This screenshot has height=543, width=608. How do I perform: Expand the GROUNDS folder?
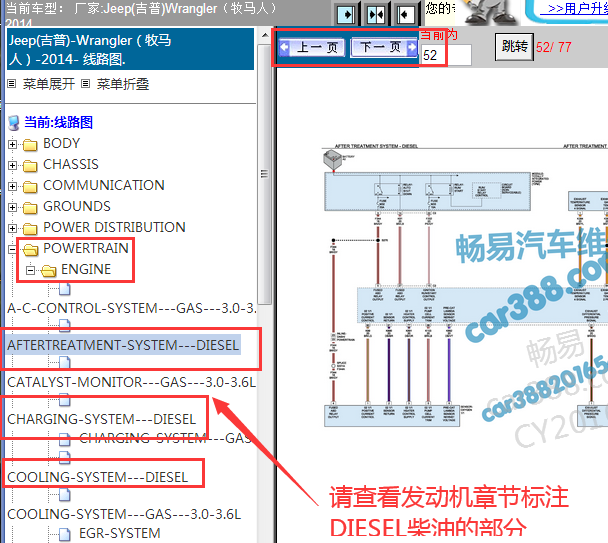[x=12, y=207]
